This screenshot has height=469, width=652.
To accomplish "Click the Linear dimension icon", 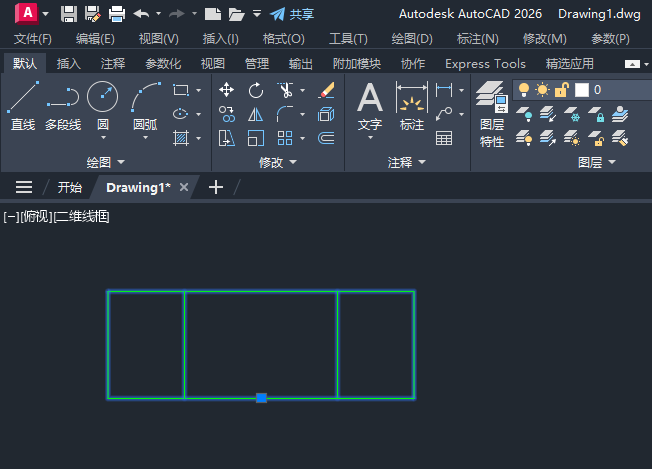I will point(444,90).
